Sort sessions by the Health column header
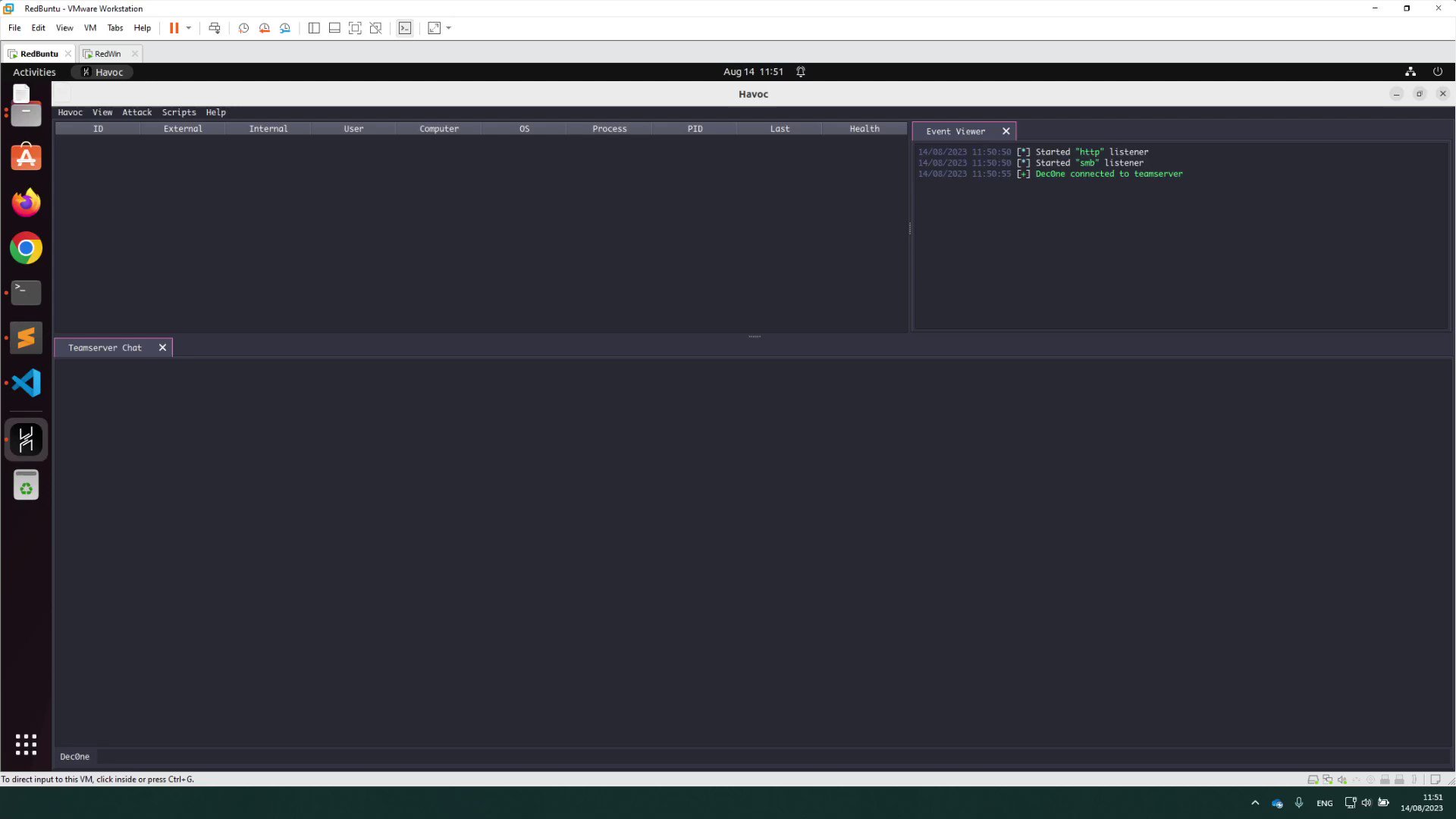The height and width of the screenshot is (819, 1456). coord(864,129)
